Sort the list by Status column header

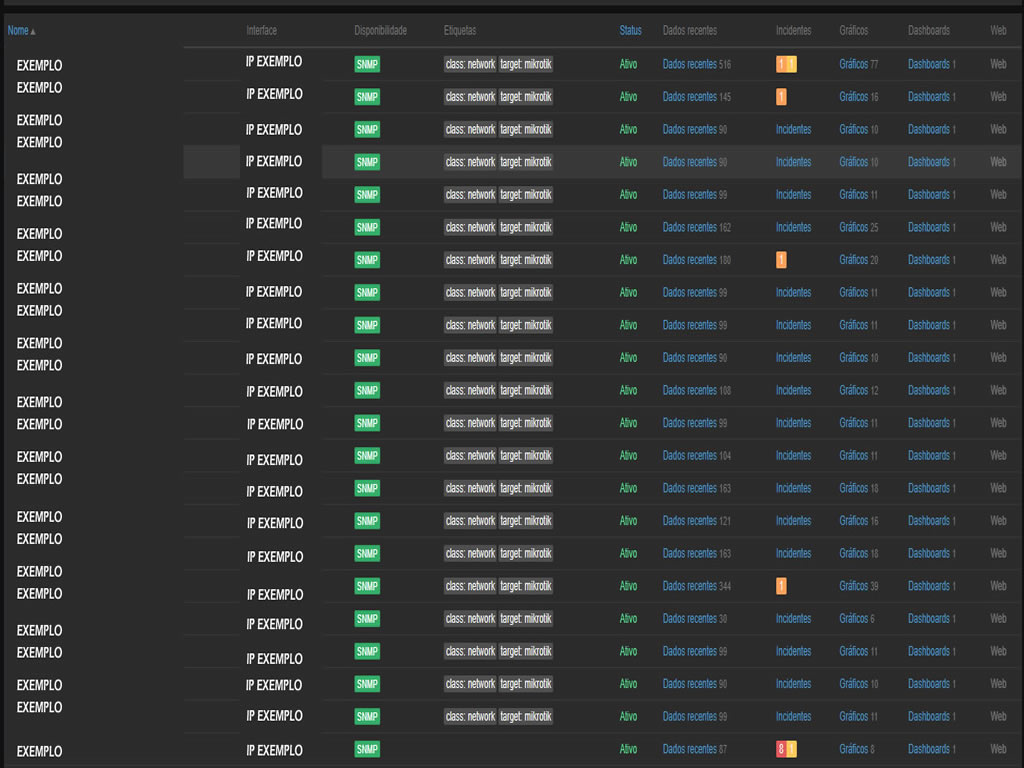(630, 31)
